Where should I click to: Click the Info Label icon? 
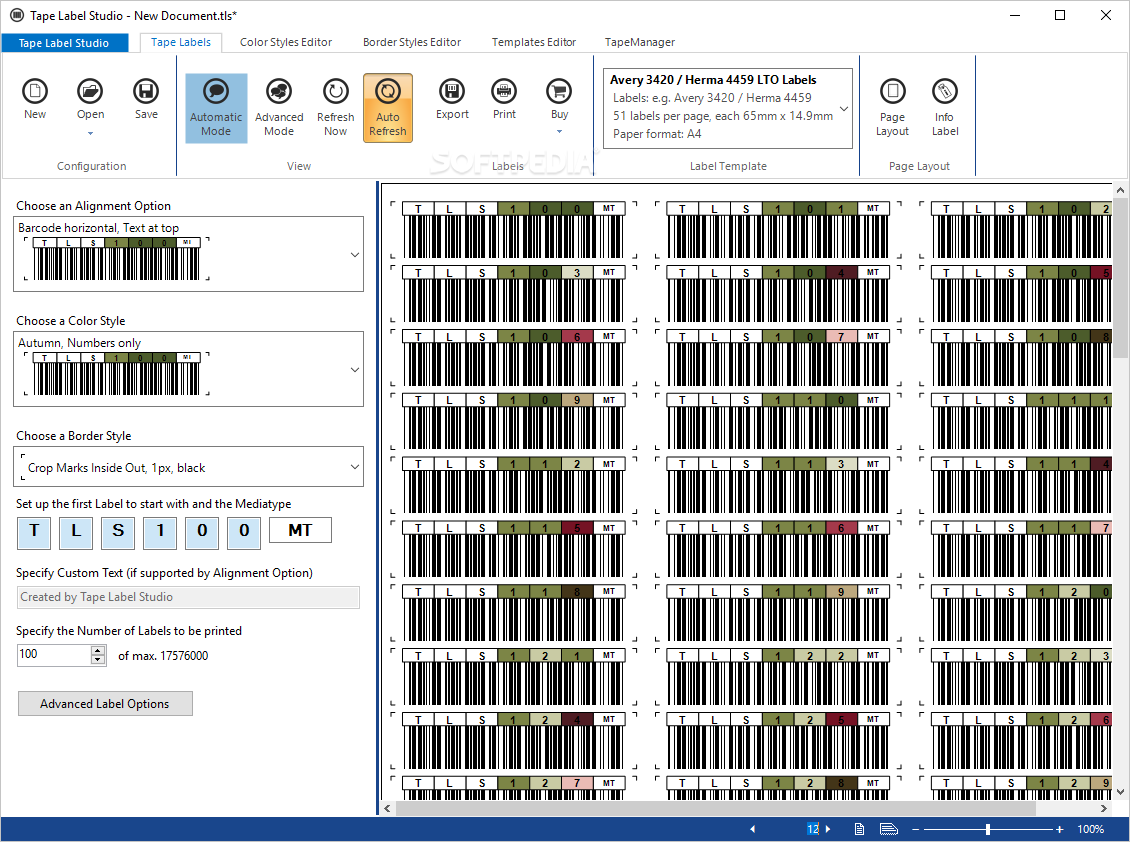click(945, 92)
